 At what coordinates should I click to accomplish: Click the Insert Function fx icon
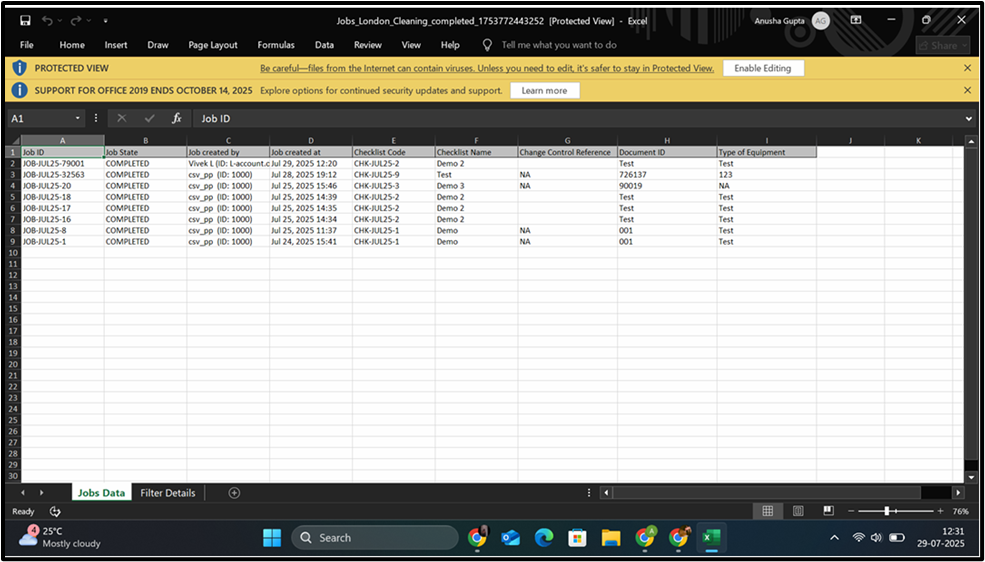[176, 118]
